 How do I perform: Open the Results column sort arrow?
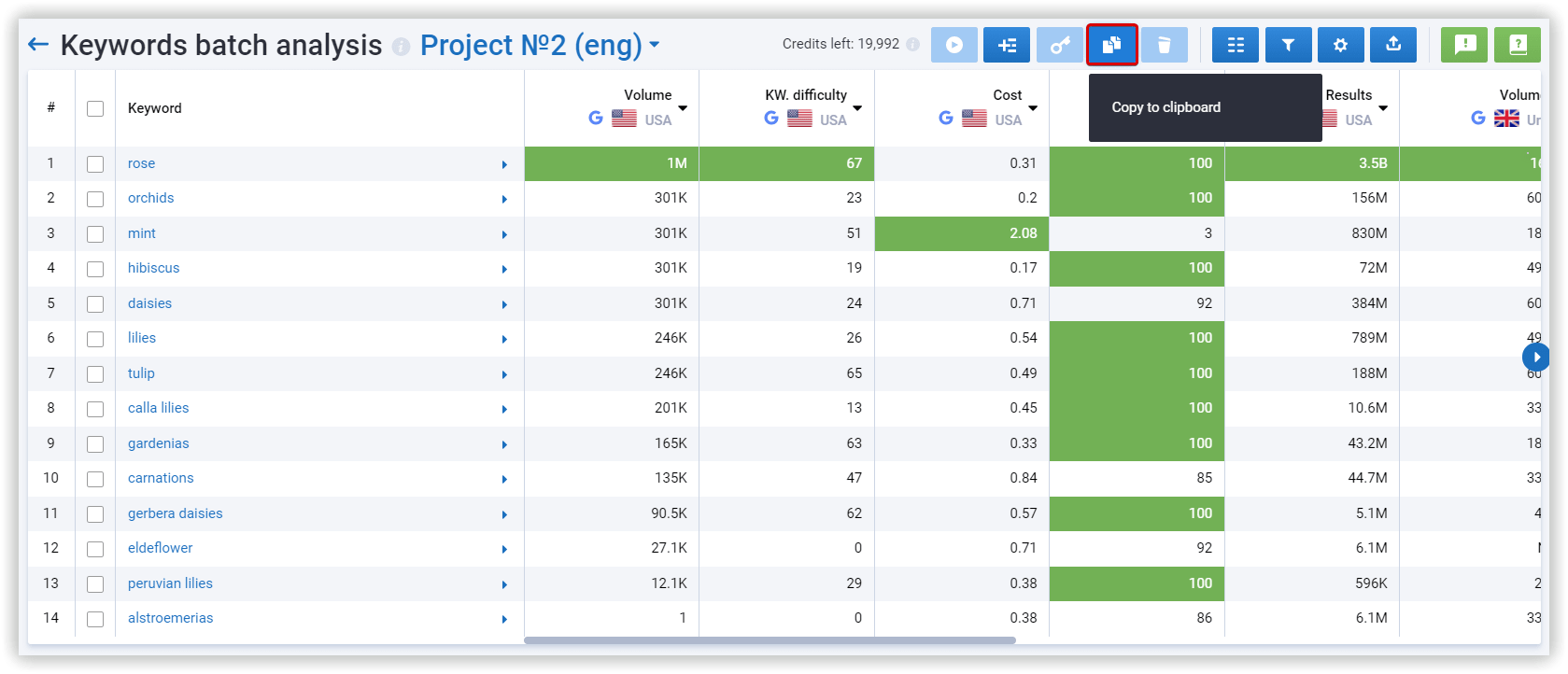tap(1383, 108)
